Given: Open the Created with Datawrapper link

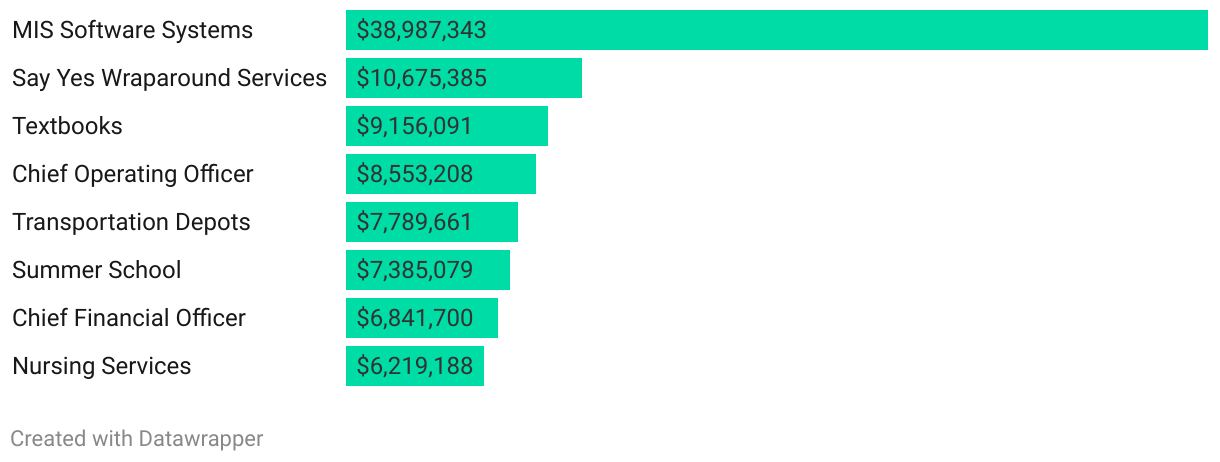Looking at the screenshot, I should point(137,438).
